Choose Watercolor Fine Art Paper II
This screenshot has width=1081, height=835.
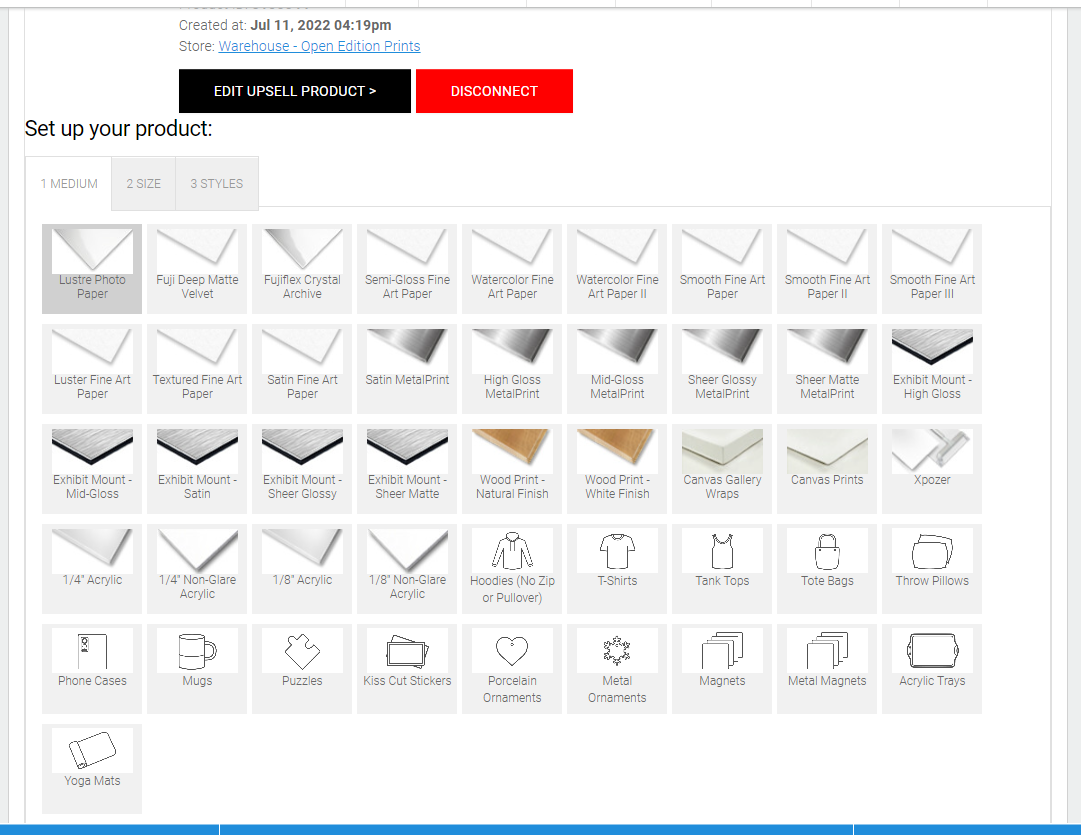(x=617, y=269)
